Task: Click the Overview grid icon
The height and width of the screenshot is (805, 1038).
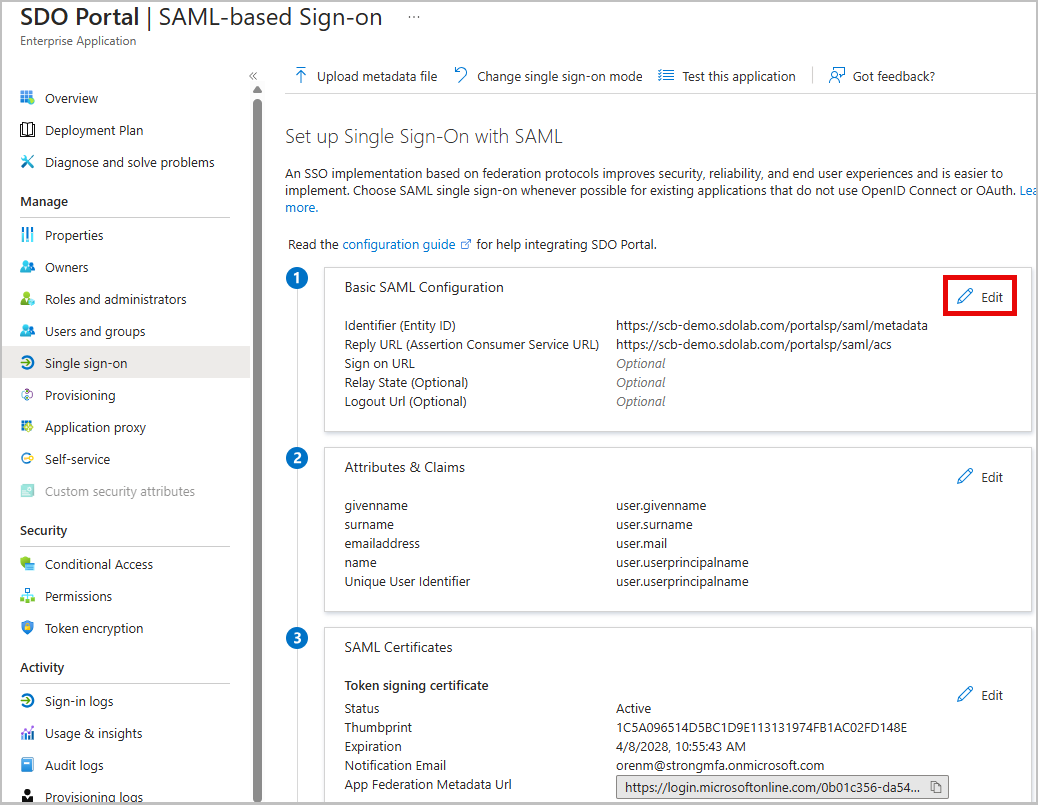Action: [x=27, y=98]
